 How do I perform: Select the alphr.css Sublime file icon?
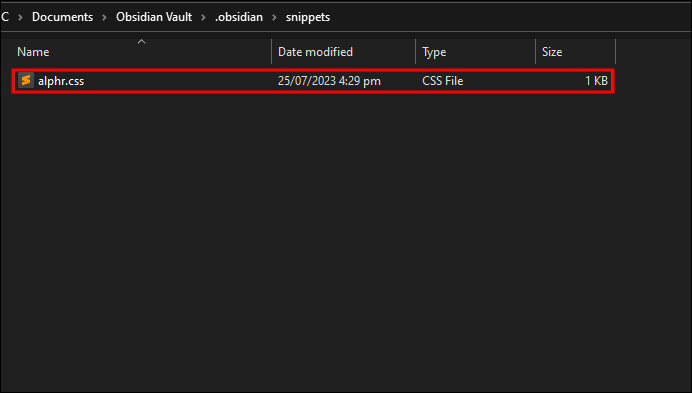click(x=26, y=80)
